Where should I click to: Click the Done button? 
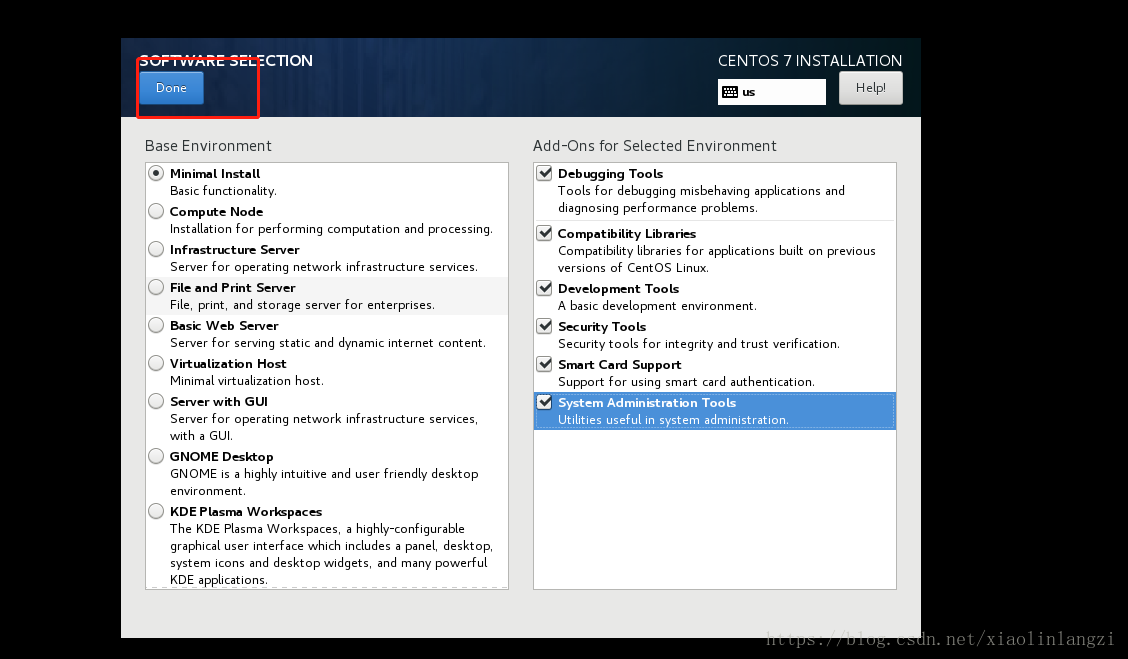click(x=171, y=88)
